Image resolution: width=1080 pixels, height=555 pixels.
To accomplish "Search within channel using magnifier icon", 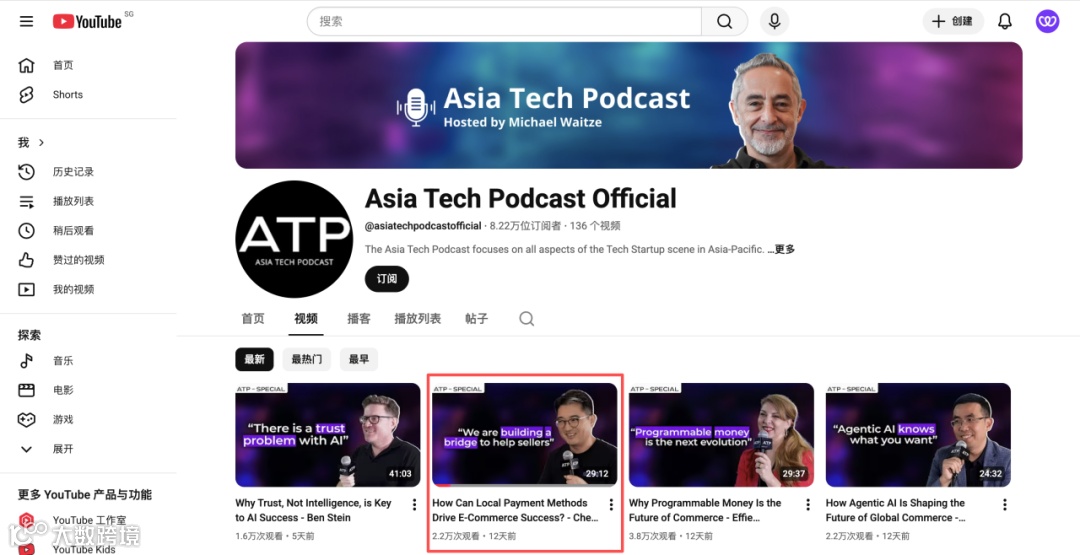I will pos(526,319).
